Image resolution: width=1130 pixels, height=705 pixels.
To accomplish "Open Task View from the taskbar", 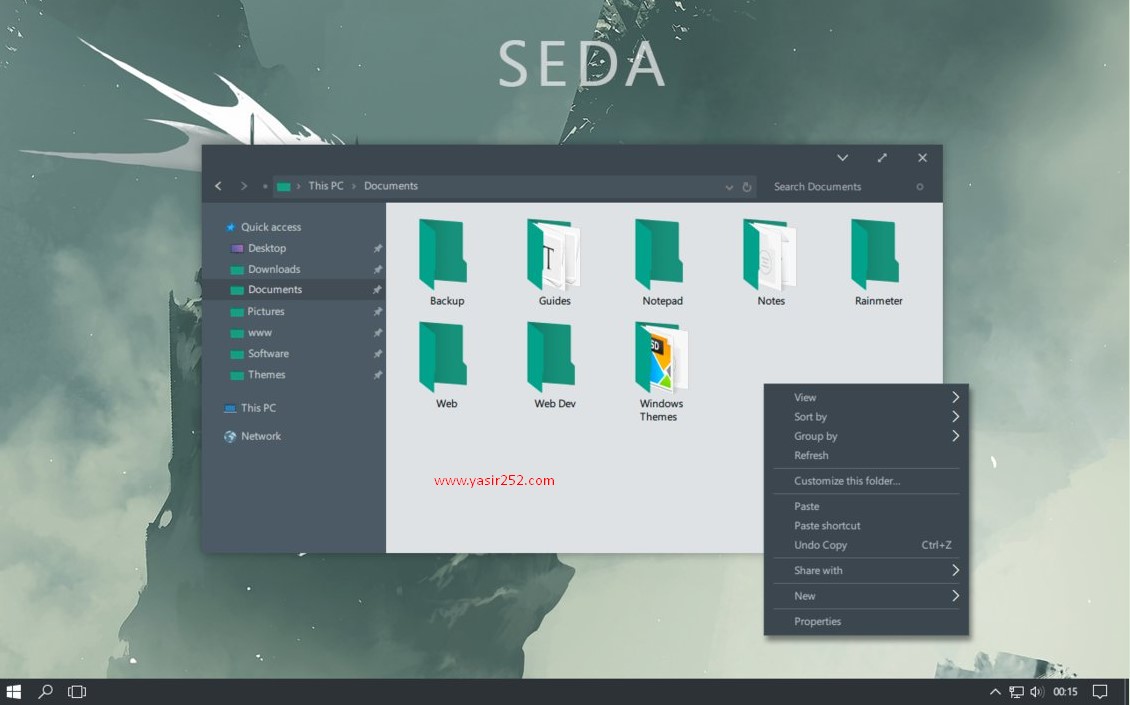I will click(76, 691).
